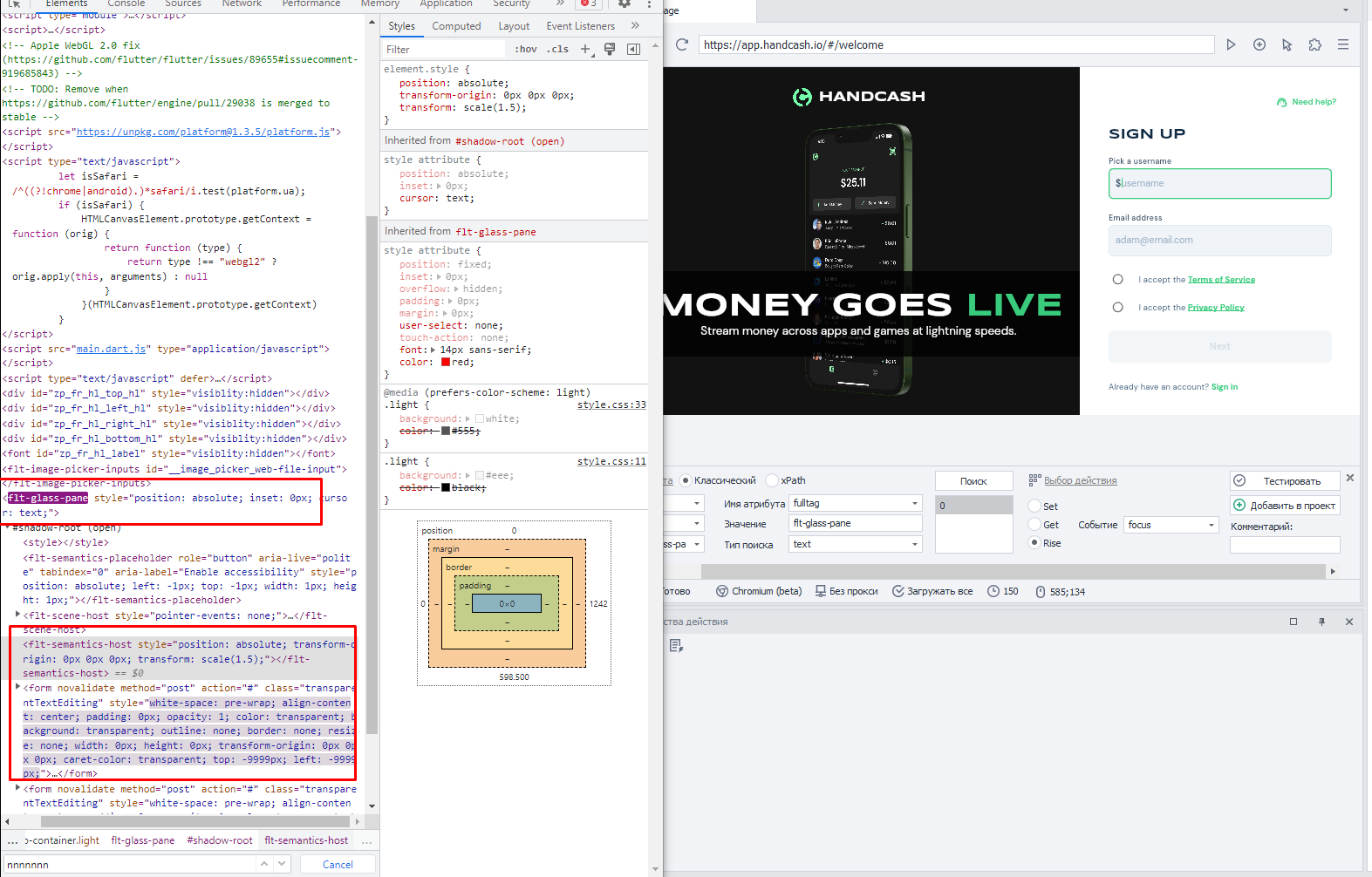
Task: Open the 'Событие' focus dropdown
Action: click(1171, 525)
